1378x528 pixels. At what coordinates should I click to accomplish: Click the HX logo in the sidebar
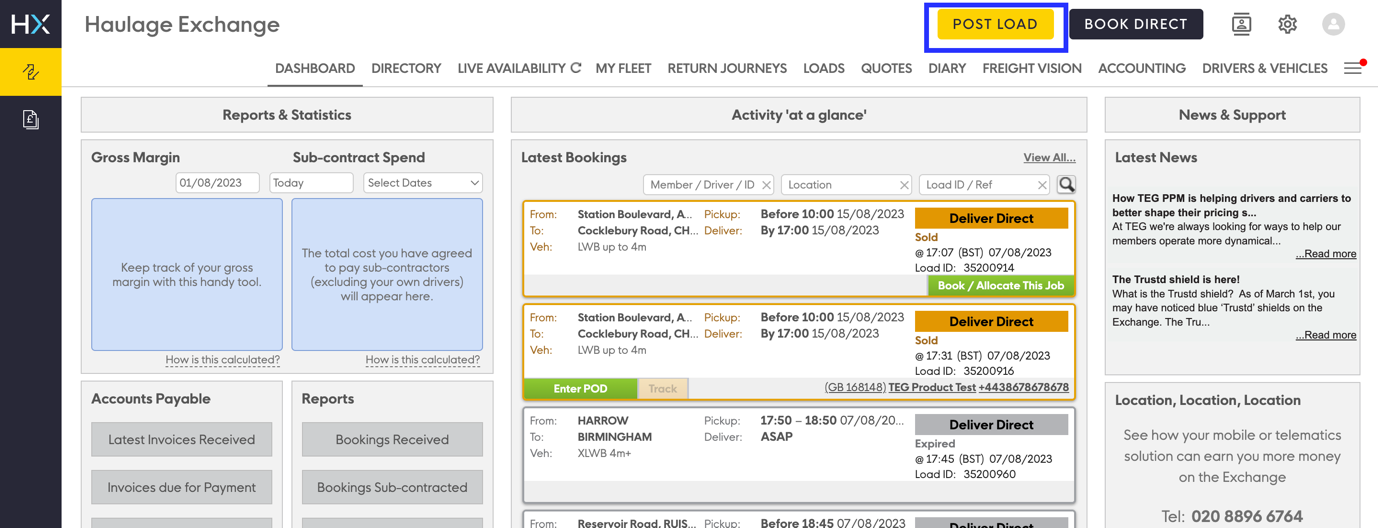pos(30,24)
